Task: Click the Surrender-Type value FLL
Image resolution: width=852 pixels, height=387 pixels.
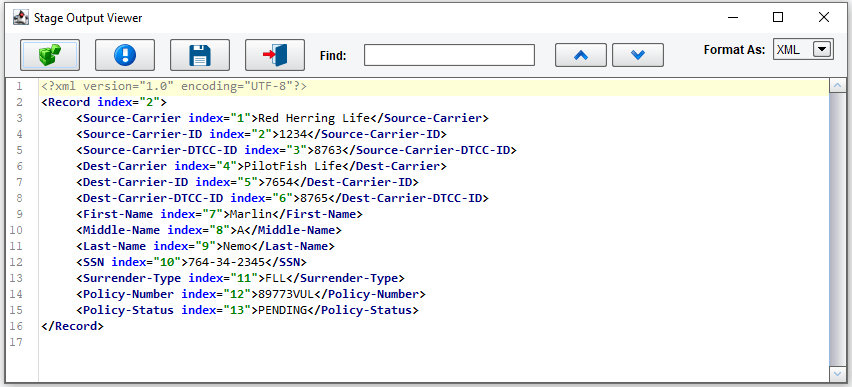Action: pyautogui.click(x=275, y=278)
